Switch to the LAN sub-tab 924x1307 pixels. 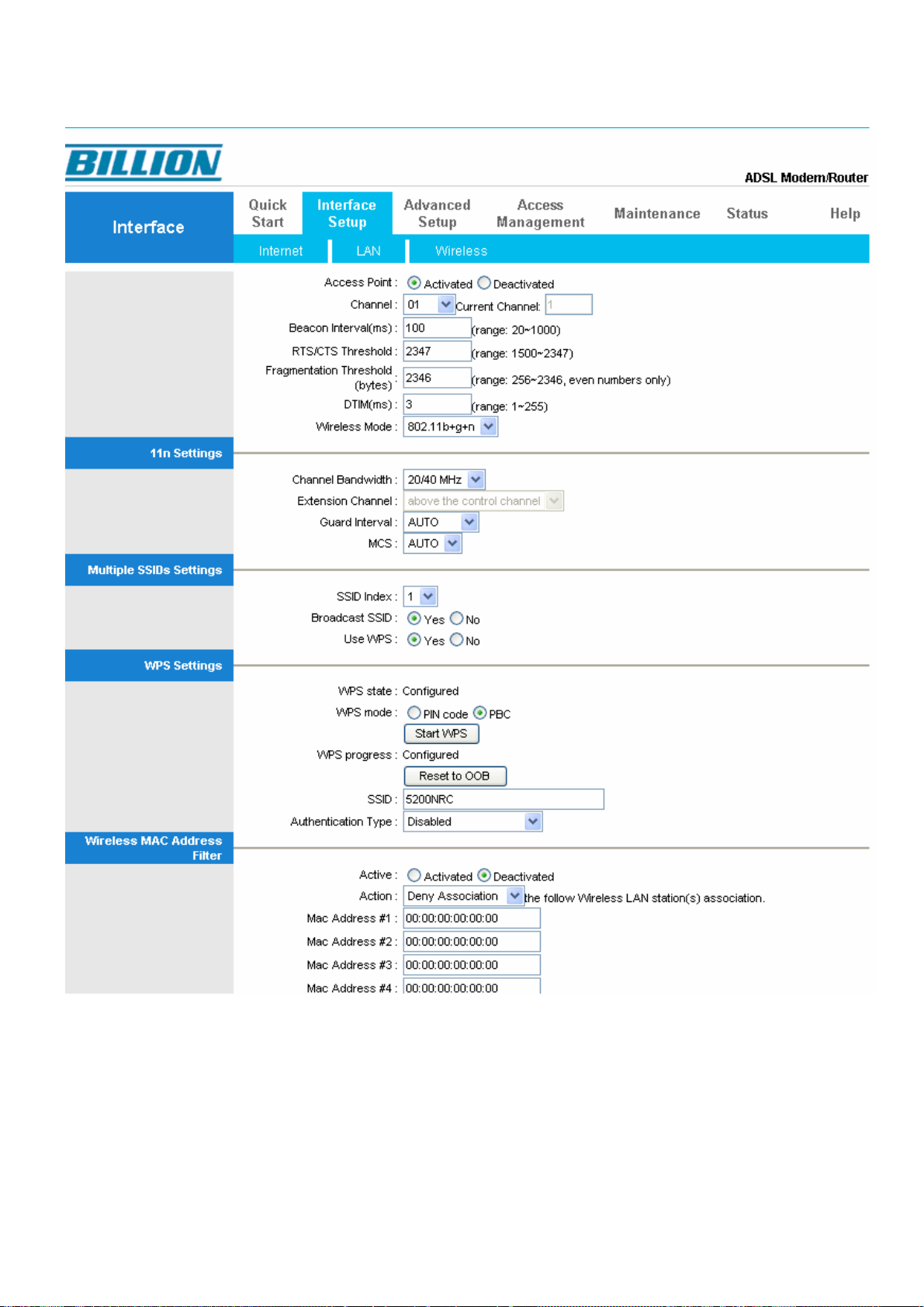(x=369, y=251)
